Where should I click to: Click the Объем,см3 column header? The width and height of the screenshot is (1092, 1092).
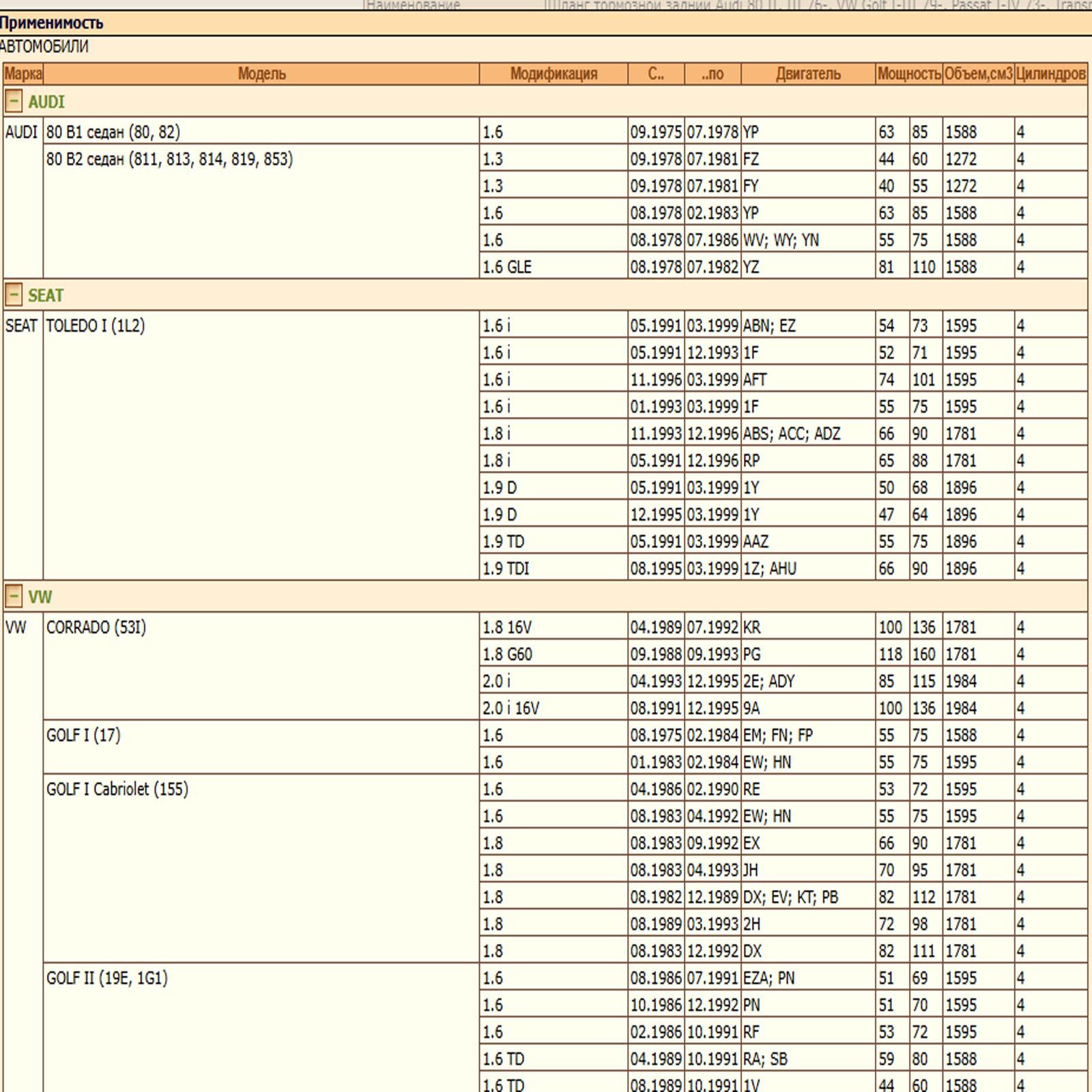(978, 74)
